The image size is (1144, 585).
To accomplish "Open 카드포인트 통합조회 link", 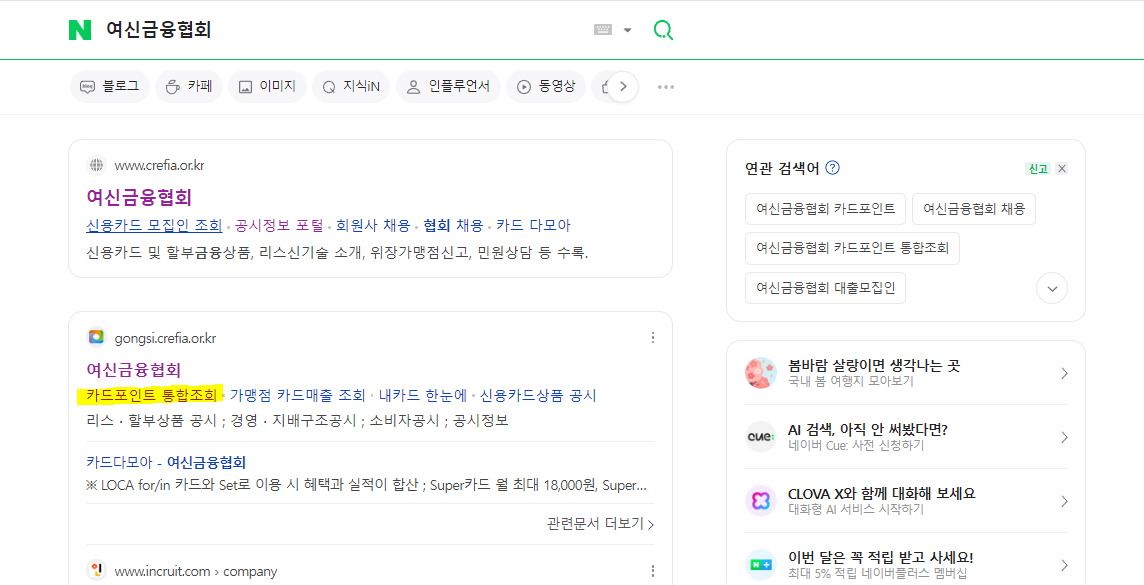I will click(x=152, y=395).
